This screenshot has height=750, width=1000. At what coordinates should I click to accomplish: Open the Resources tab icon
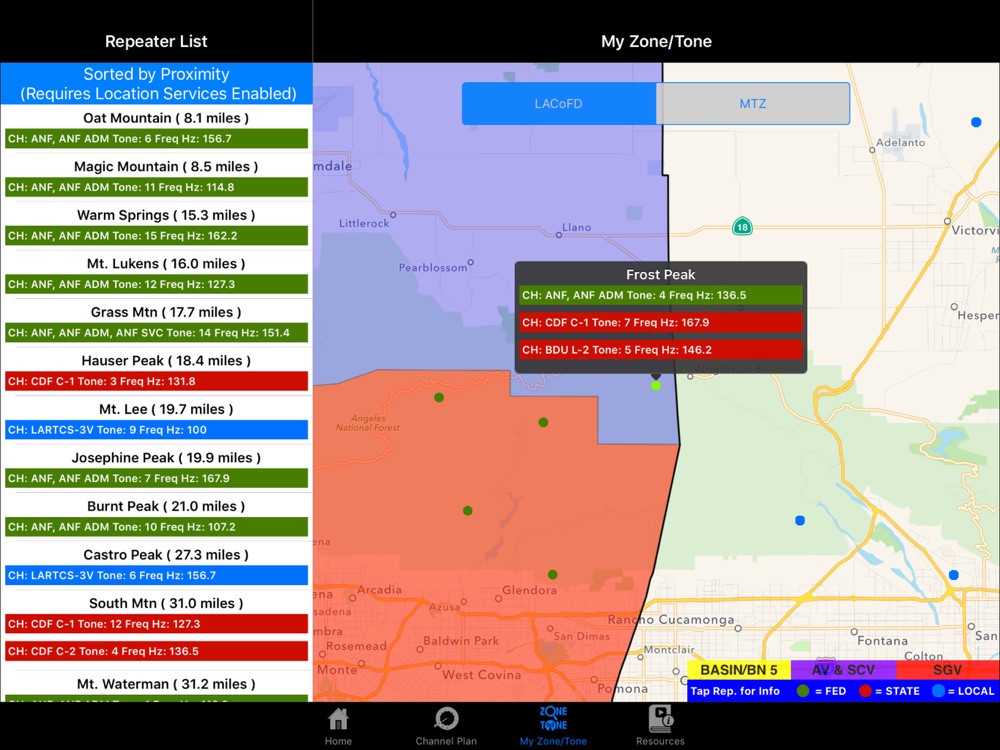pyautogui.click(x=660, y=725)
